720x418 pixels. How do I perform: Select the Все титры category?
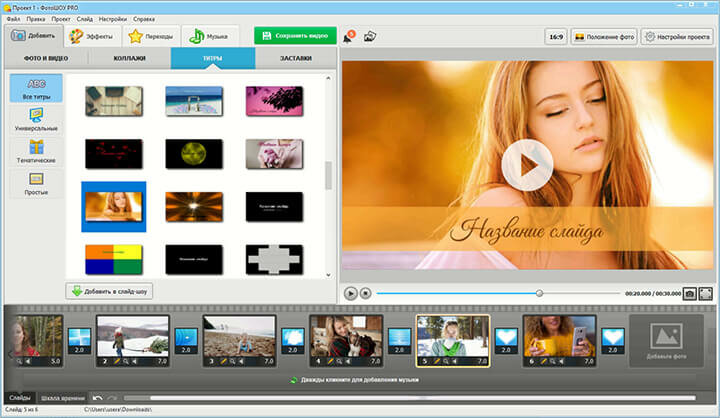click(x=36, y=88)
